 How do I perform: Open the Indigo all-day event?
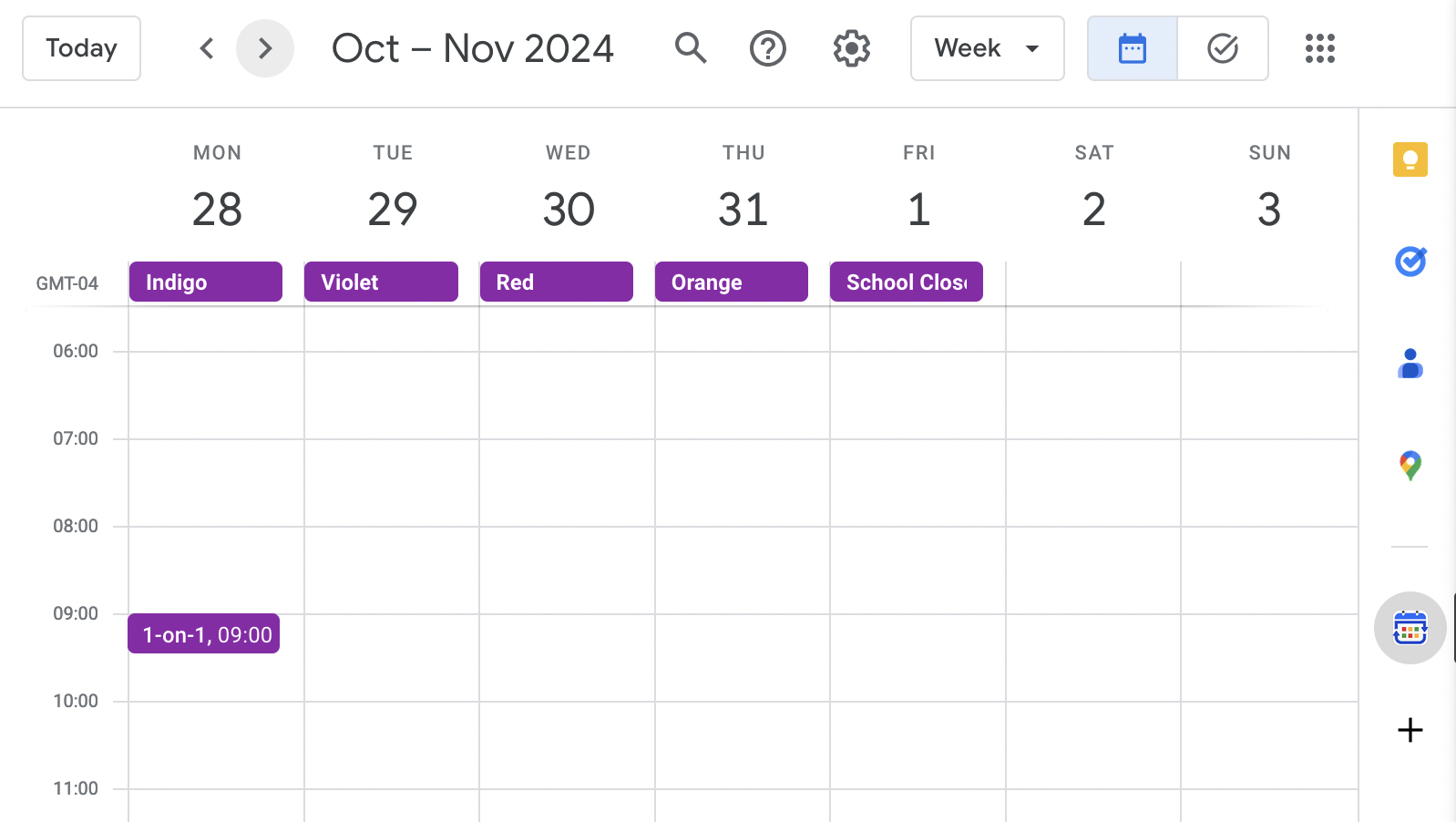click(206, 282)
